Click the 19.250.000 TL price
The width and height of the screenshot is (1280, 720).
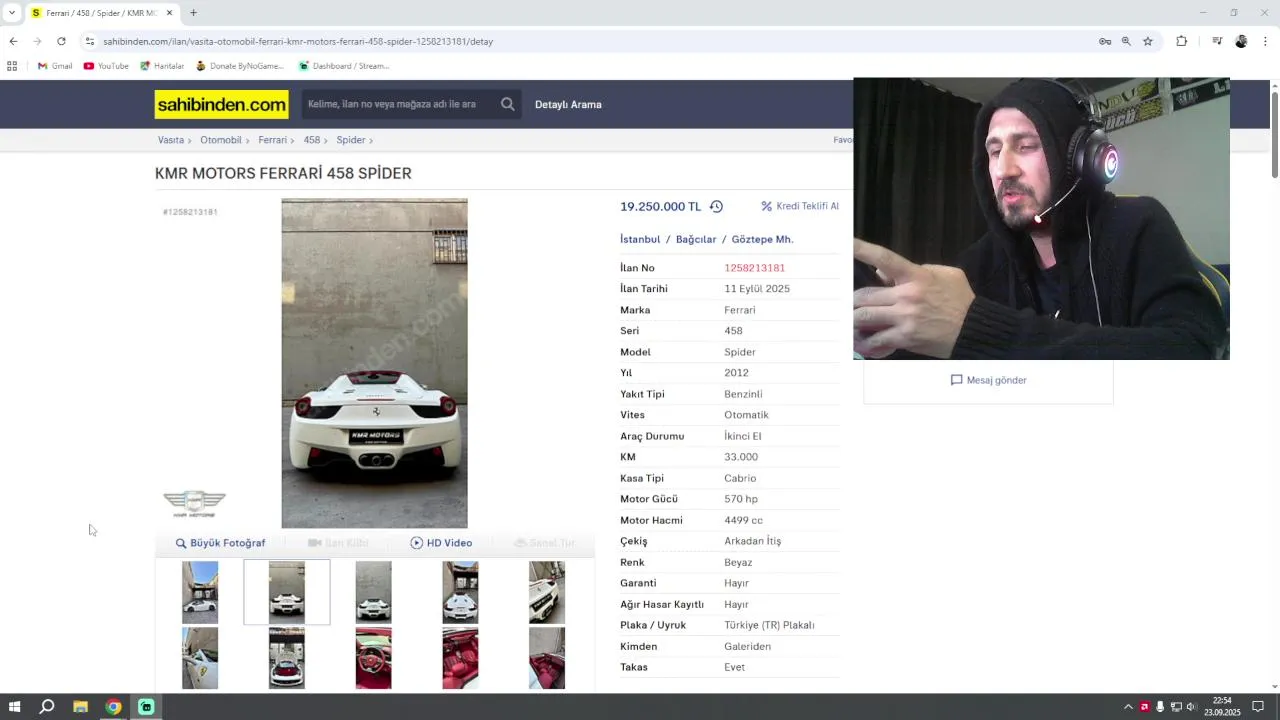pos(660,207)
